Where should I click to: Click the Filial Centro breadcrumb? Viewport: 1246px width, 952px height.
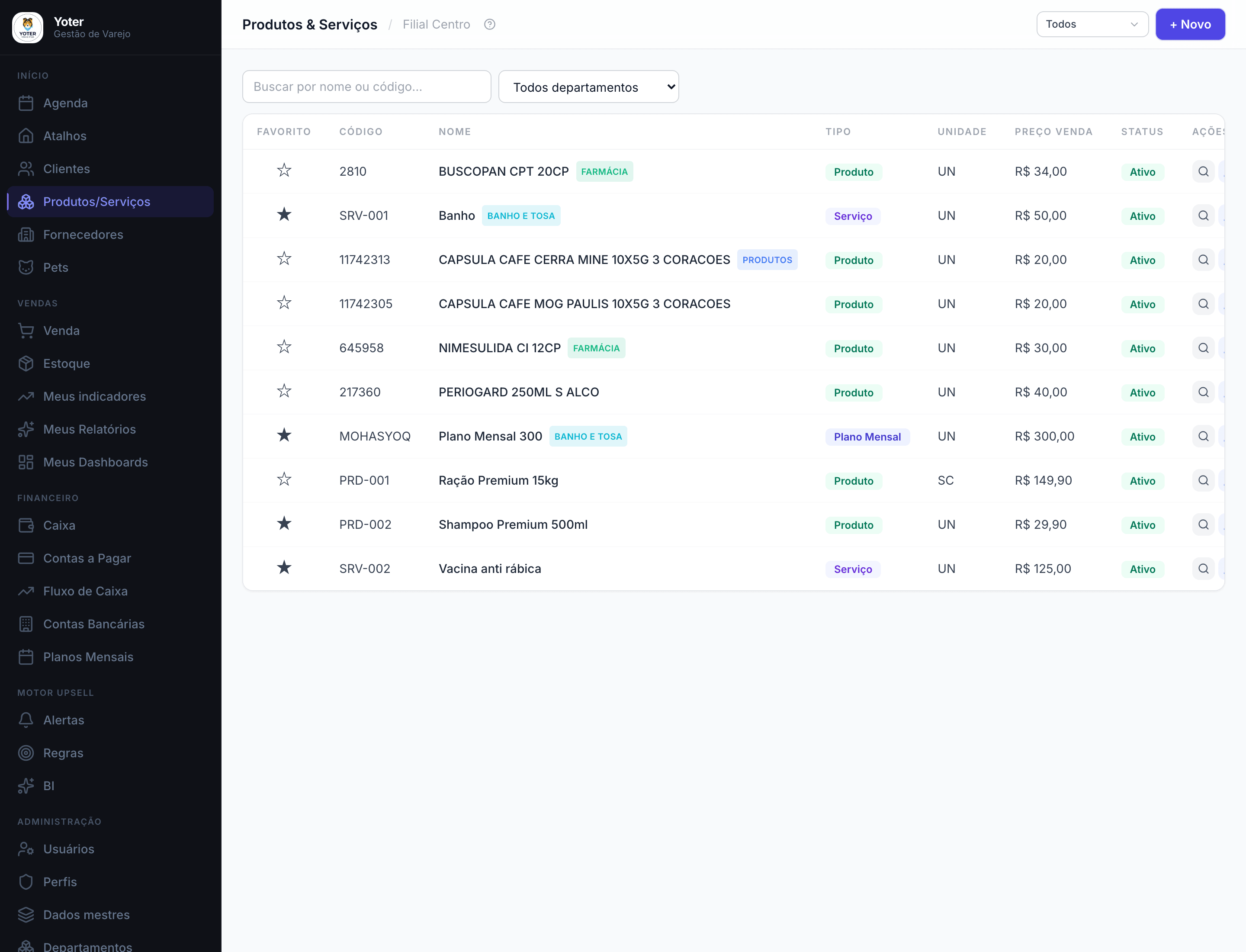436,24
